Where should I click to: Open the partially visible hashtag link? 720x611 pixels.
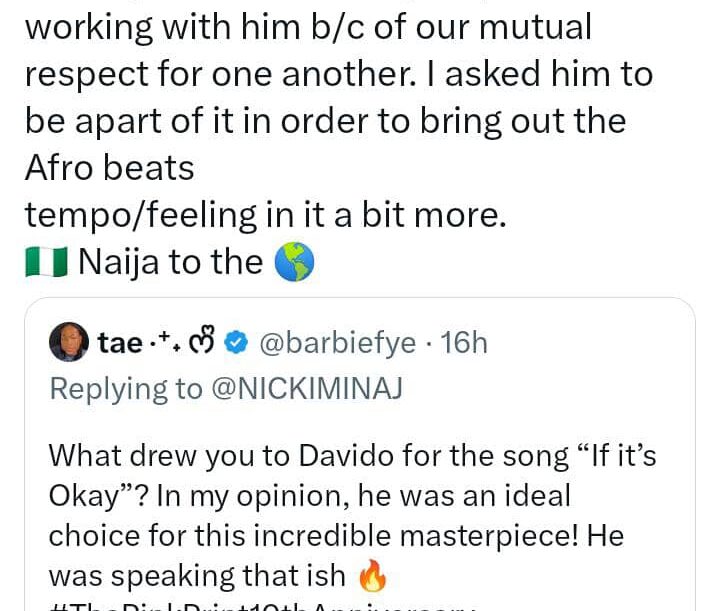pos(270,606)
